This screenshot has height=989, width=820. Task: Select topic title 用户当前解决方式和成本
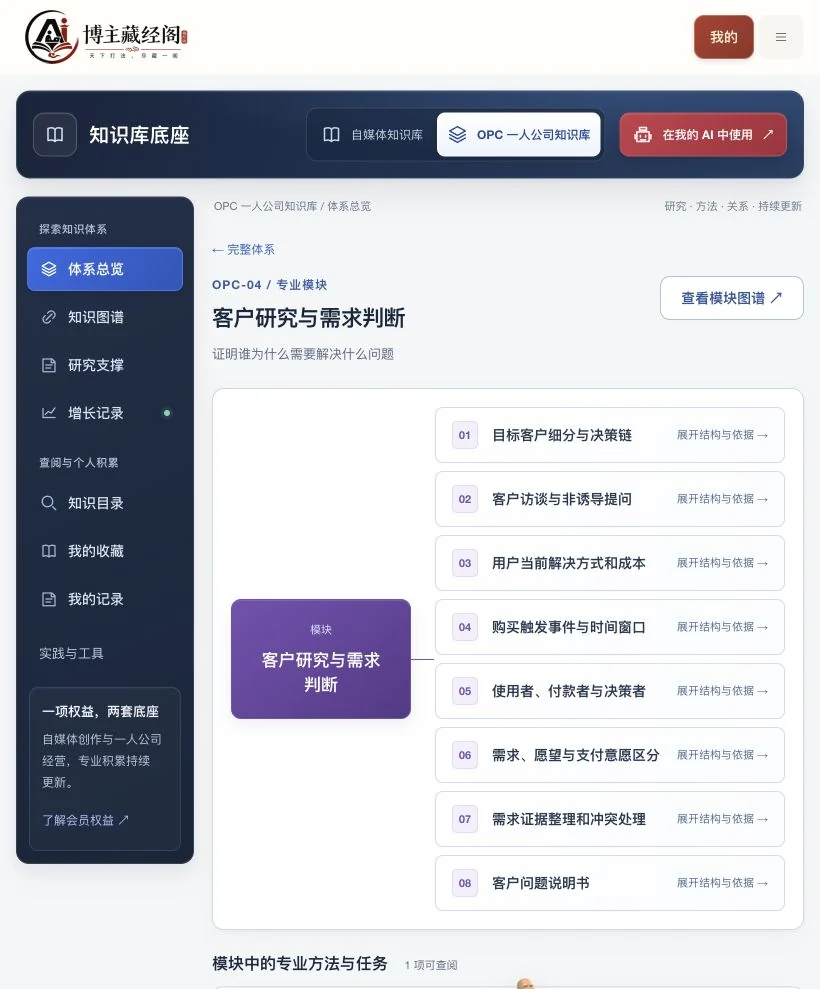(568, 563)
